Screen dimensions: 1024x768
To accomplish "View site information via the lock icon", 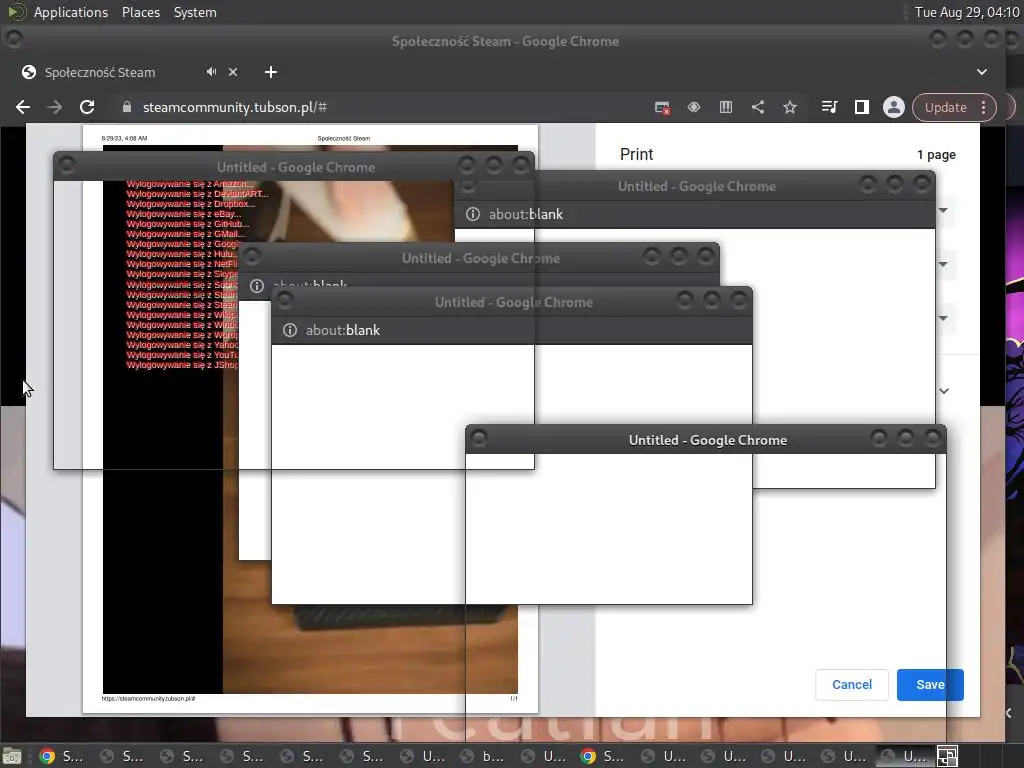I will 127,107.
